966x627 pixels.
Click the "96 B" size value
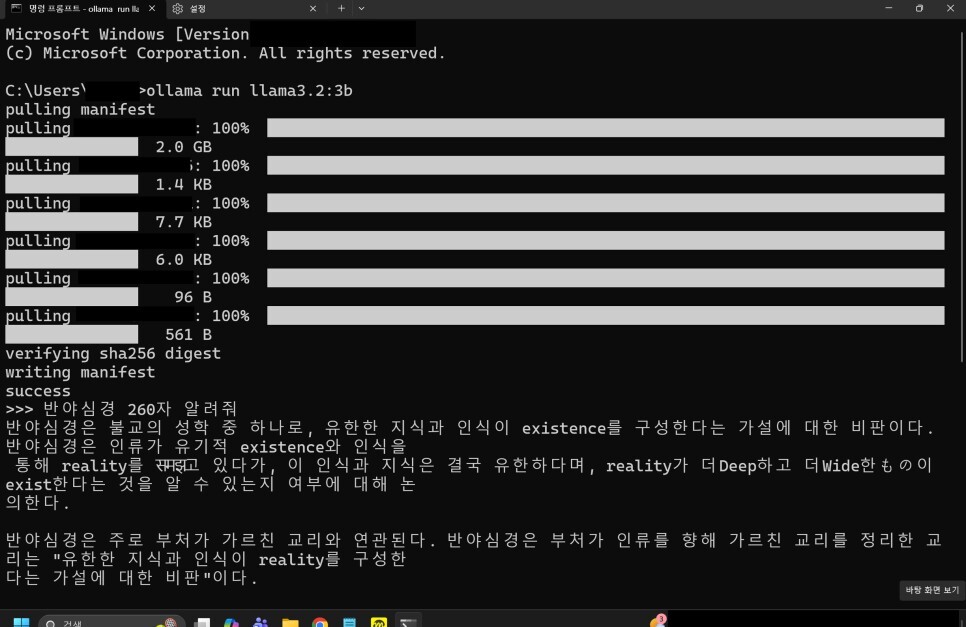193,297
